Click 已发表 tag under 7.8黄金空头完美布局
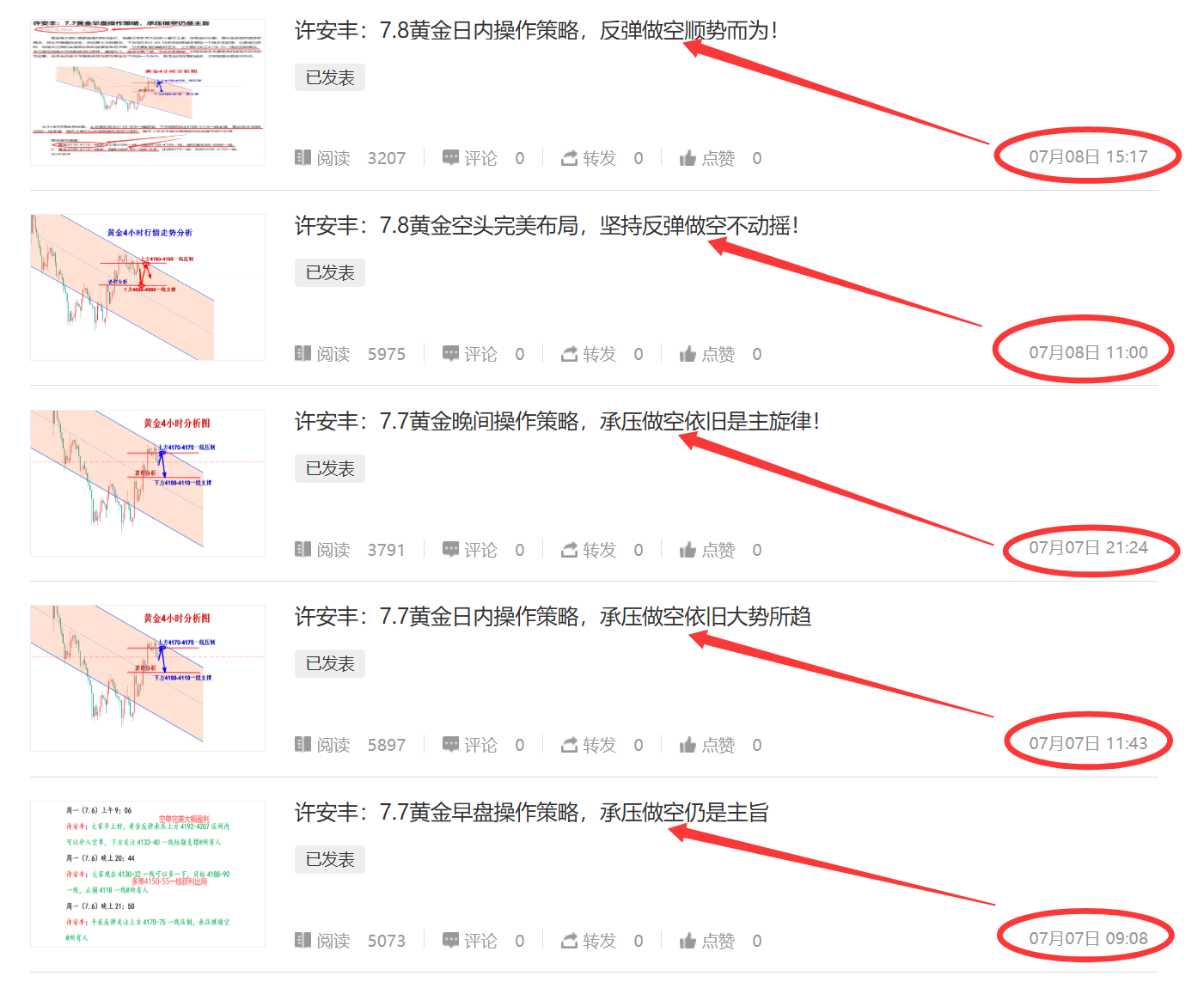The image size is (1204, 988). pyautogui.click(x=330, y=272)
